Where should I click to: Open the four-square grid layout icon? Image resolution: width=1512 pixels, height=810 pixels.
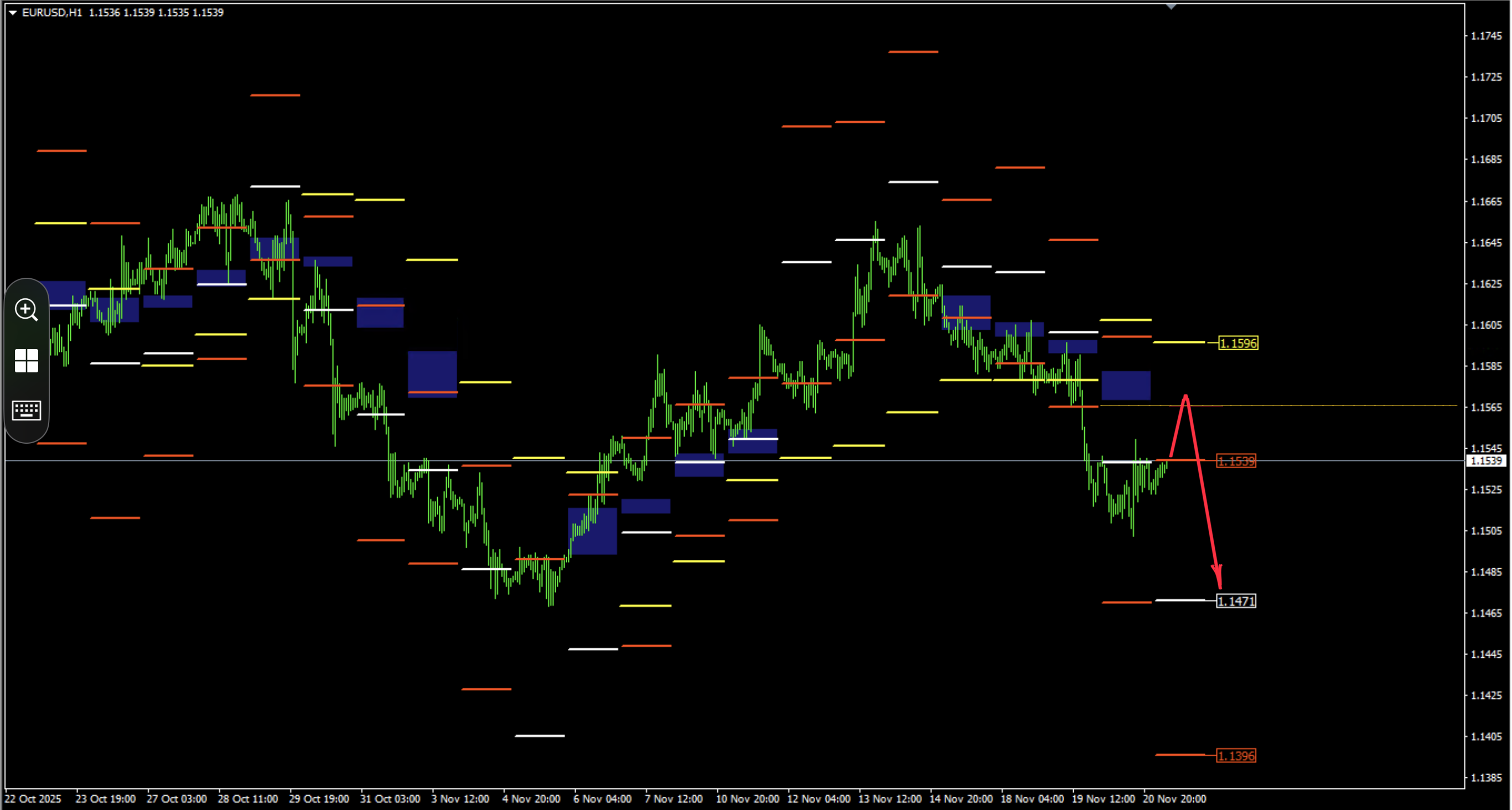[27, 360]
